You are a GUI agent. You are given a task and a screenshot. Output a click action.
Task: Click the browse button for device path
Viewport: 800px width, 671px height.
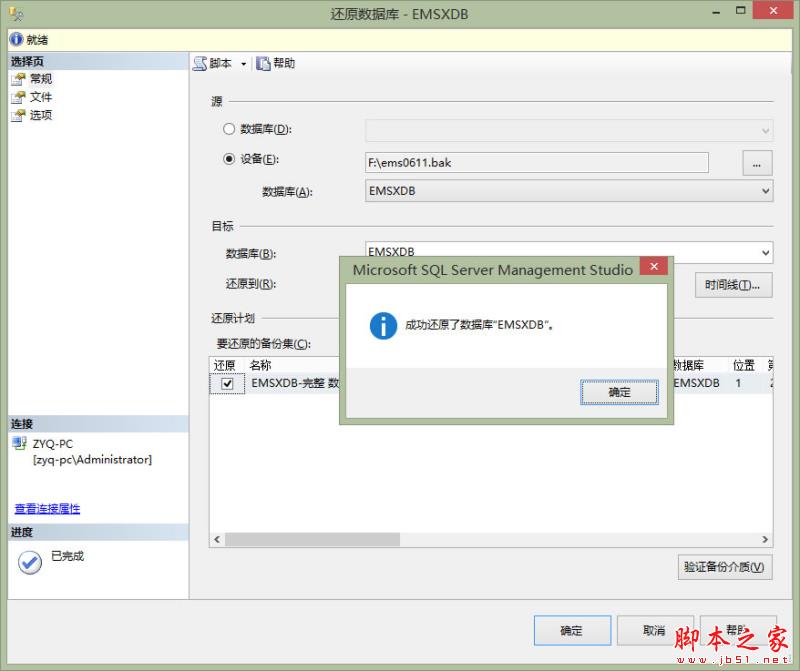pyautogui.click(x=756, y=162)
